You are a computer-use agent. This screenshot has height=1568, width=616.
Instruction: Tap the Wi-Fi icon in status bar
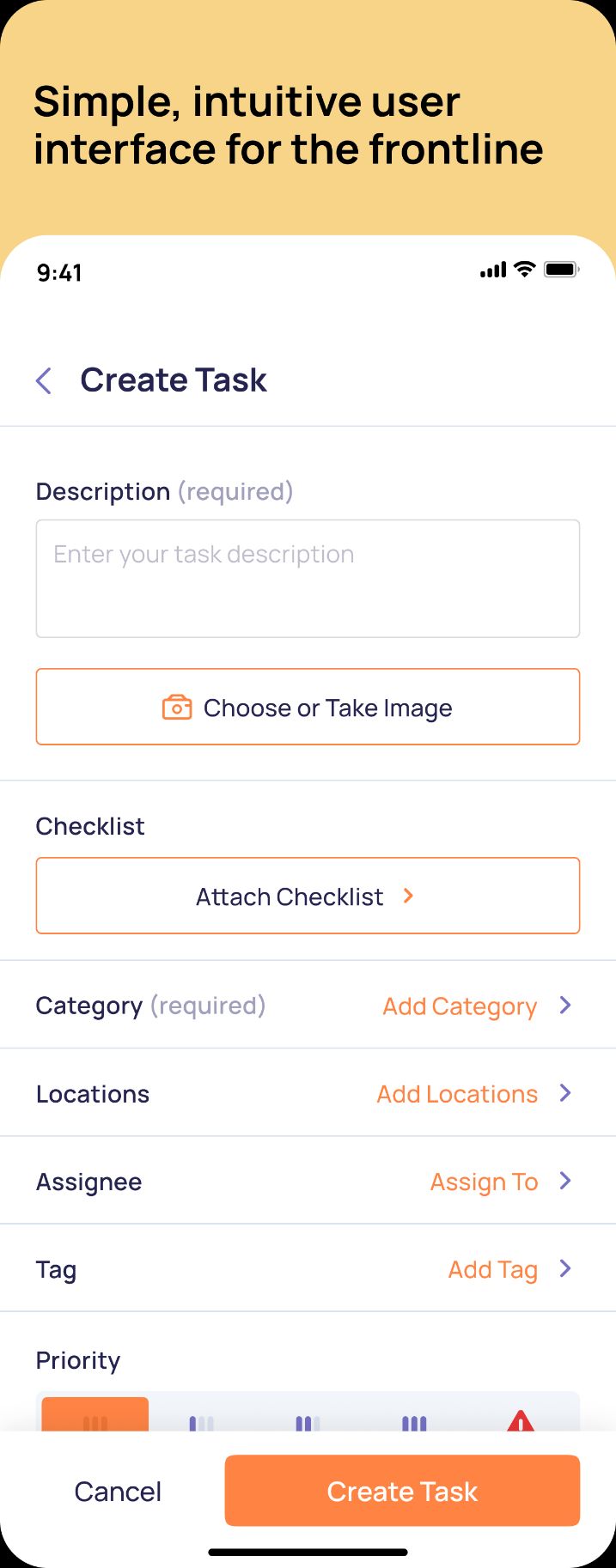point(524,270)
